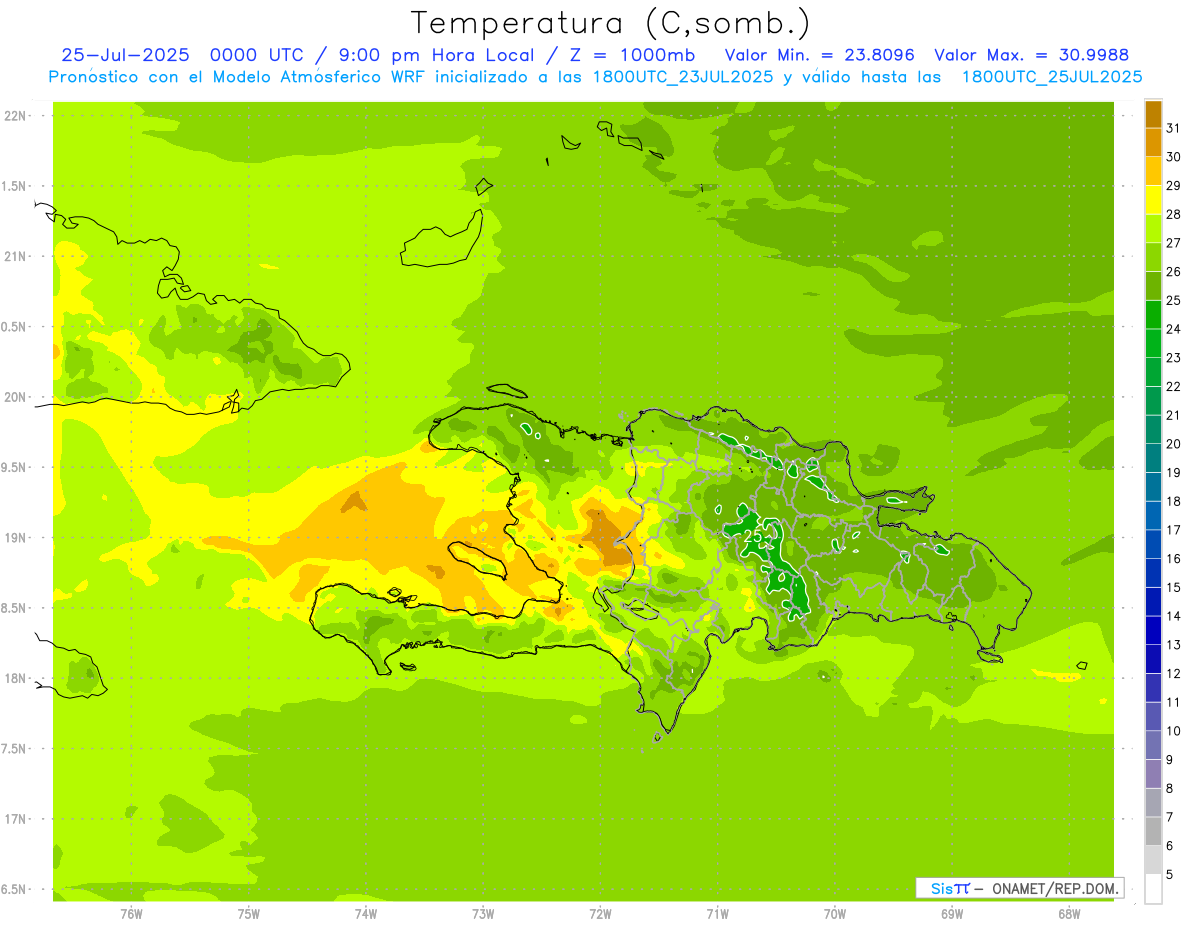Image resolution: width=1200 pixels, height=927 pixels.
Task: Click the legend value "18"
Action: pos(1174,501)
